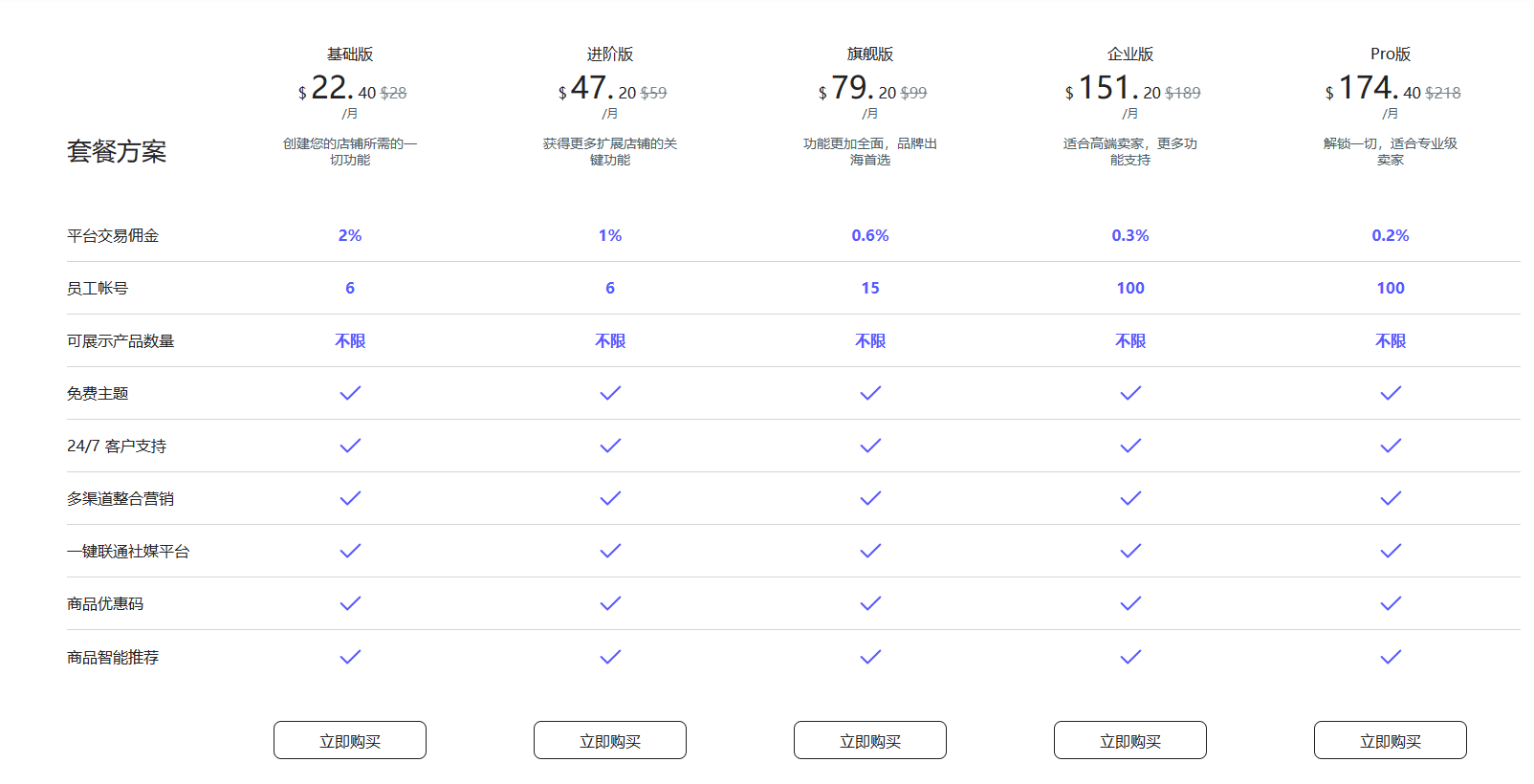Click 立即购买 button under 进阶版
This screenshot has height=784, width=1534.
610,740
